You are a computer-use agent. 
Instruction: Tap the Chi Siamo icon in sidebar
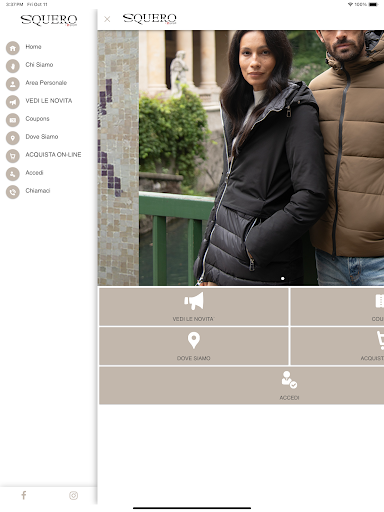click(13, 66)
